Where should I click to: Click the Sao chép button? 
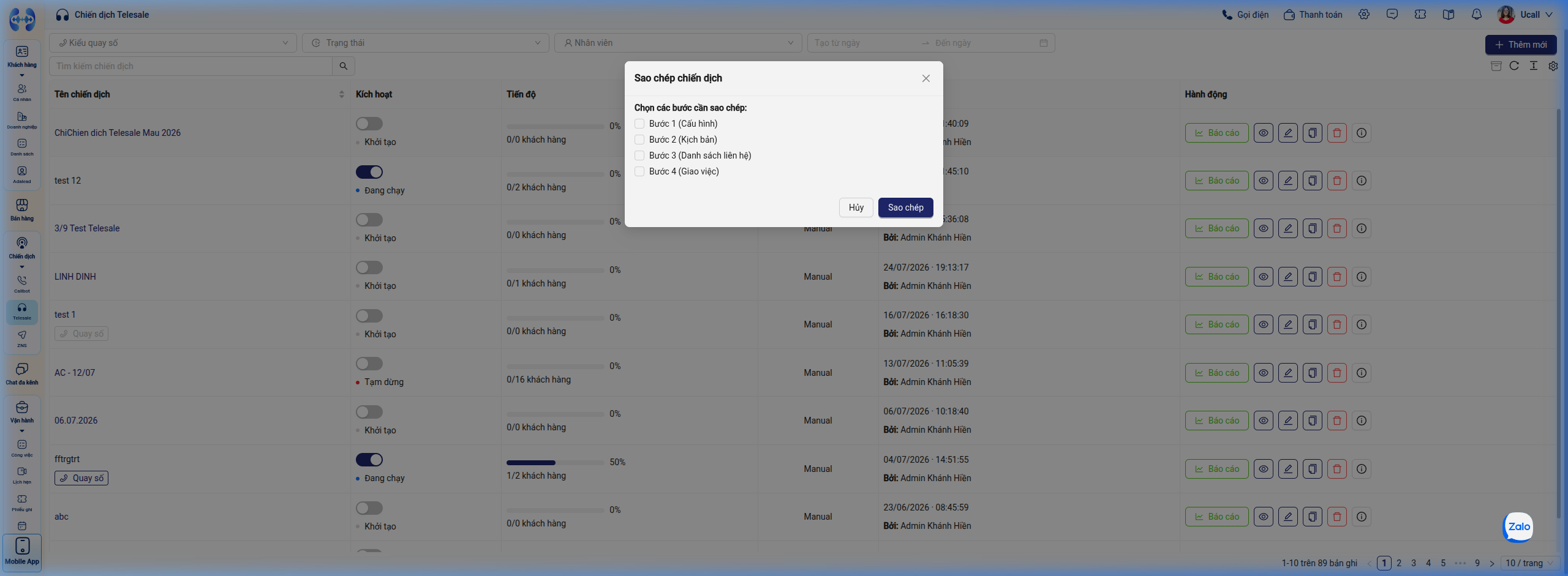coord(905,208)
